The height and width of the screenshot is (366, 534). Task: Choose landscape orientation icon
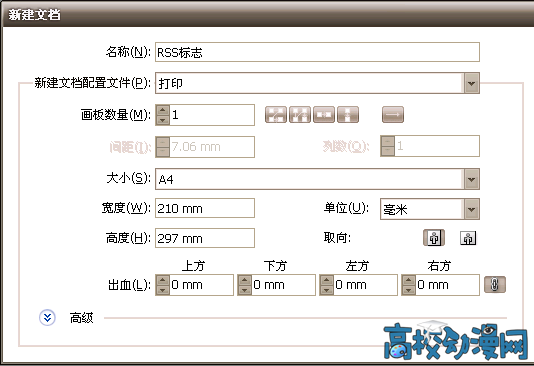click(468, 238)
